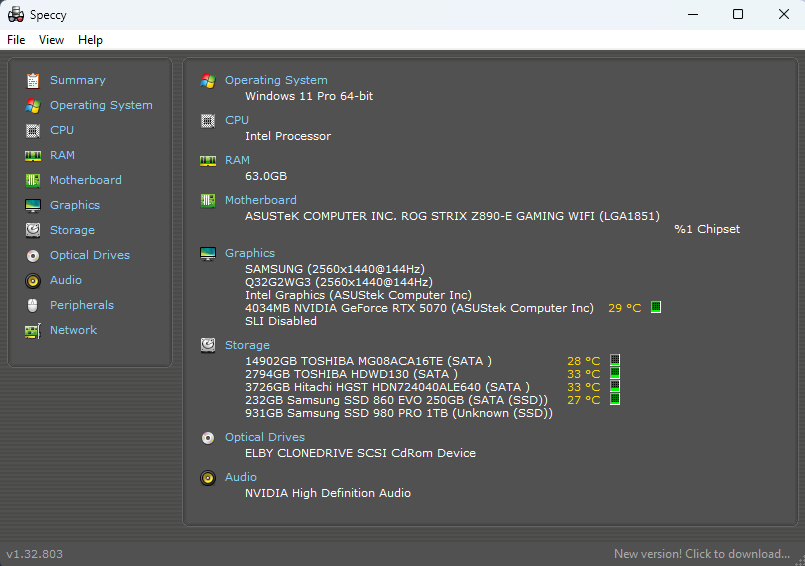
Task: Click the Operating System Windows flag sidebar icon
Action: click(x=33, y=106)
